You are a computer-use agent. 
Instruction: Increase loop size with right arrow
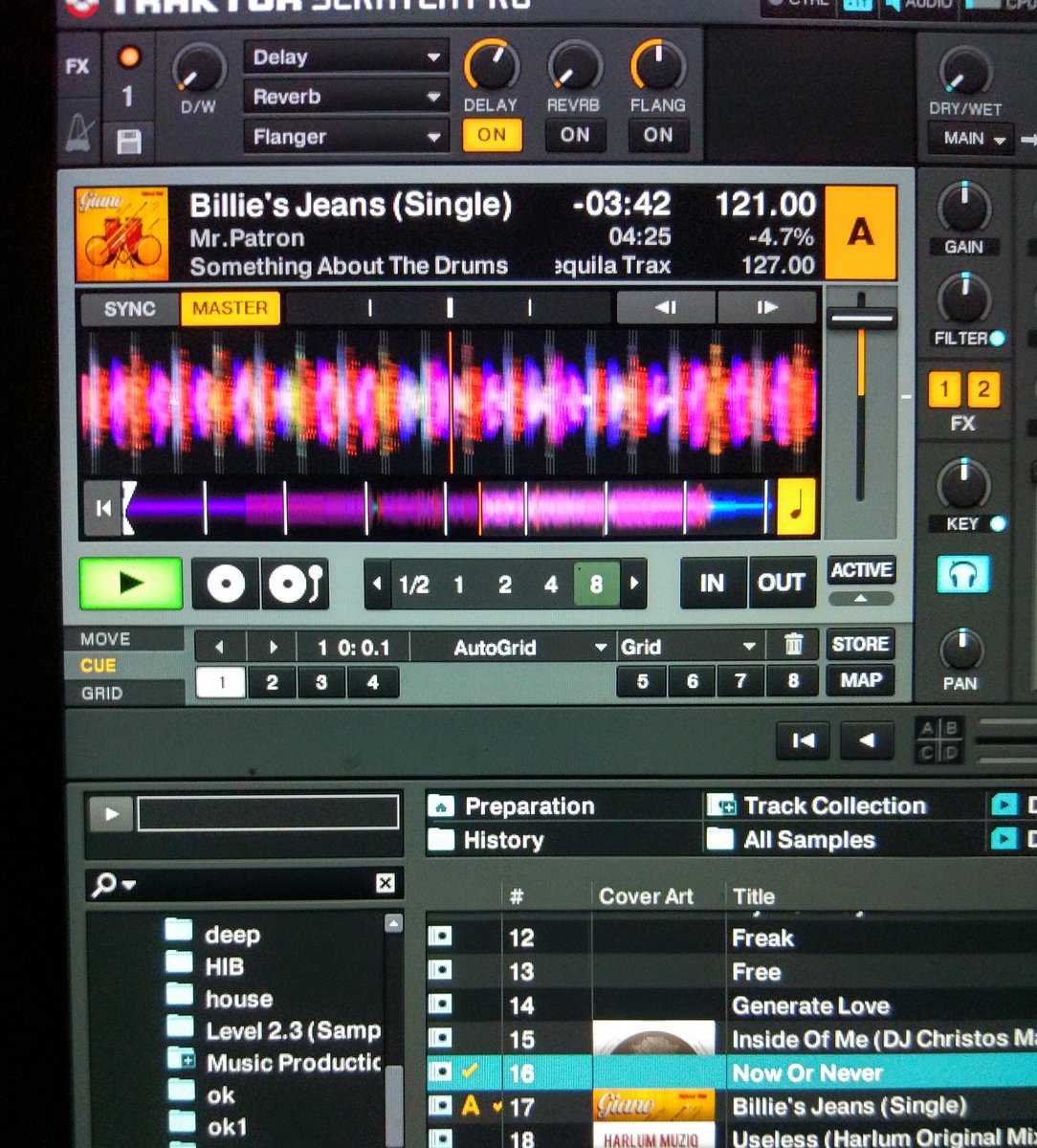(x=632, y=584)
